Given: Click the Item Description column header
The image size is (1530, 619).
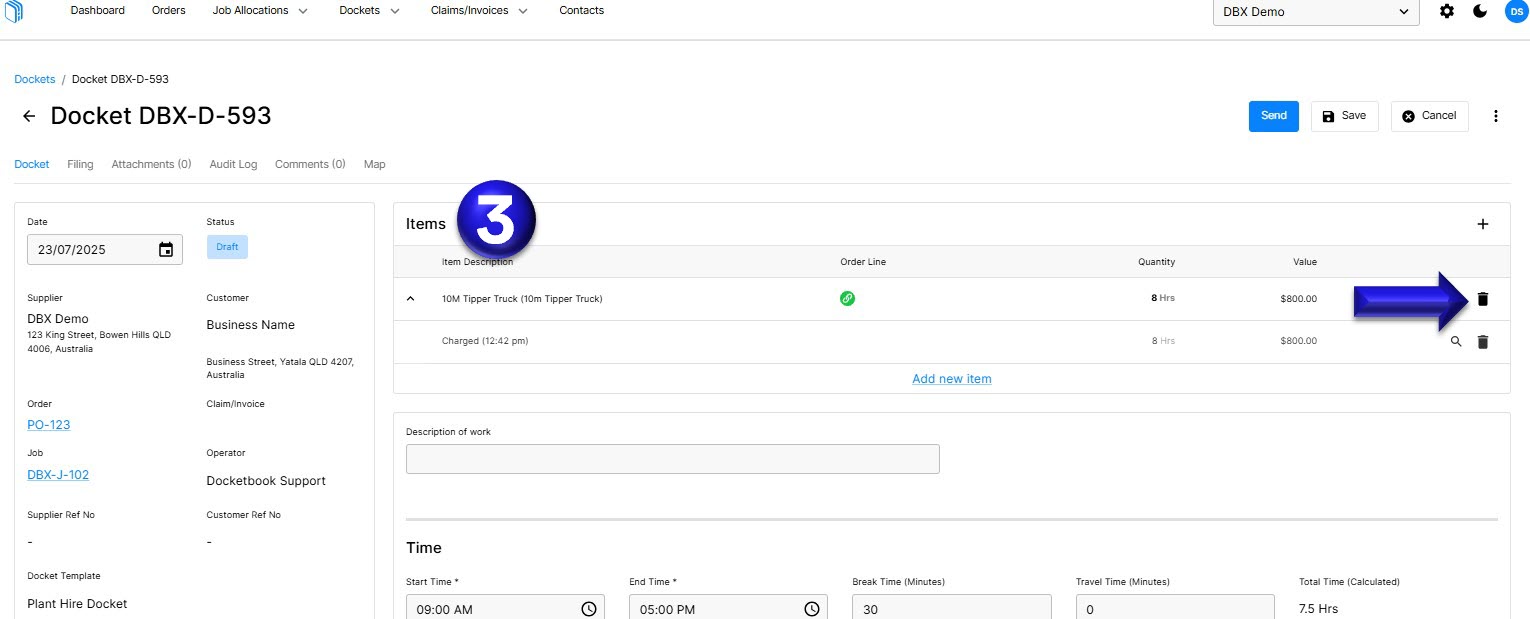Looking at the screenshot, I should [477, 262].
